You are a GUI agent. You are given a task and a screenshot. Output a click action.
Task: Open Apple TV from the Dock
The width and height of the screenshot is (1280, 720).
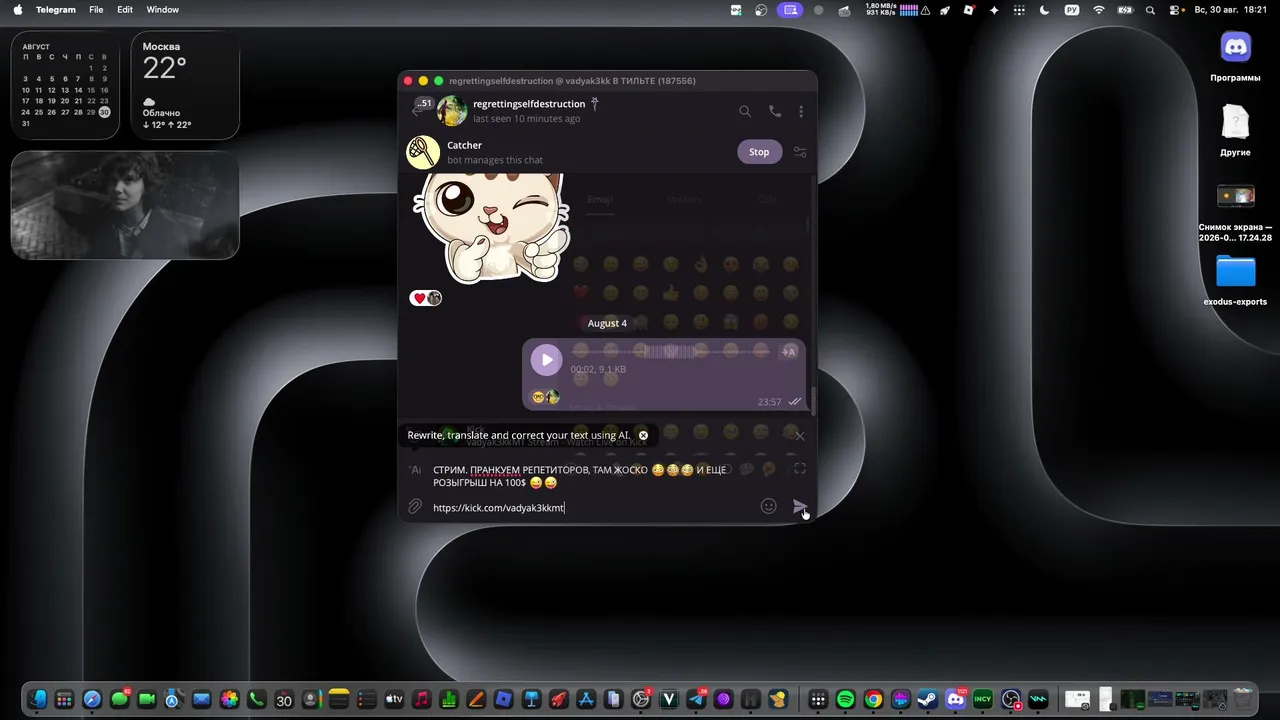[394, 700]
